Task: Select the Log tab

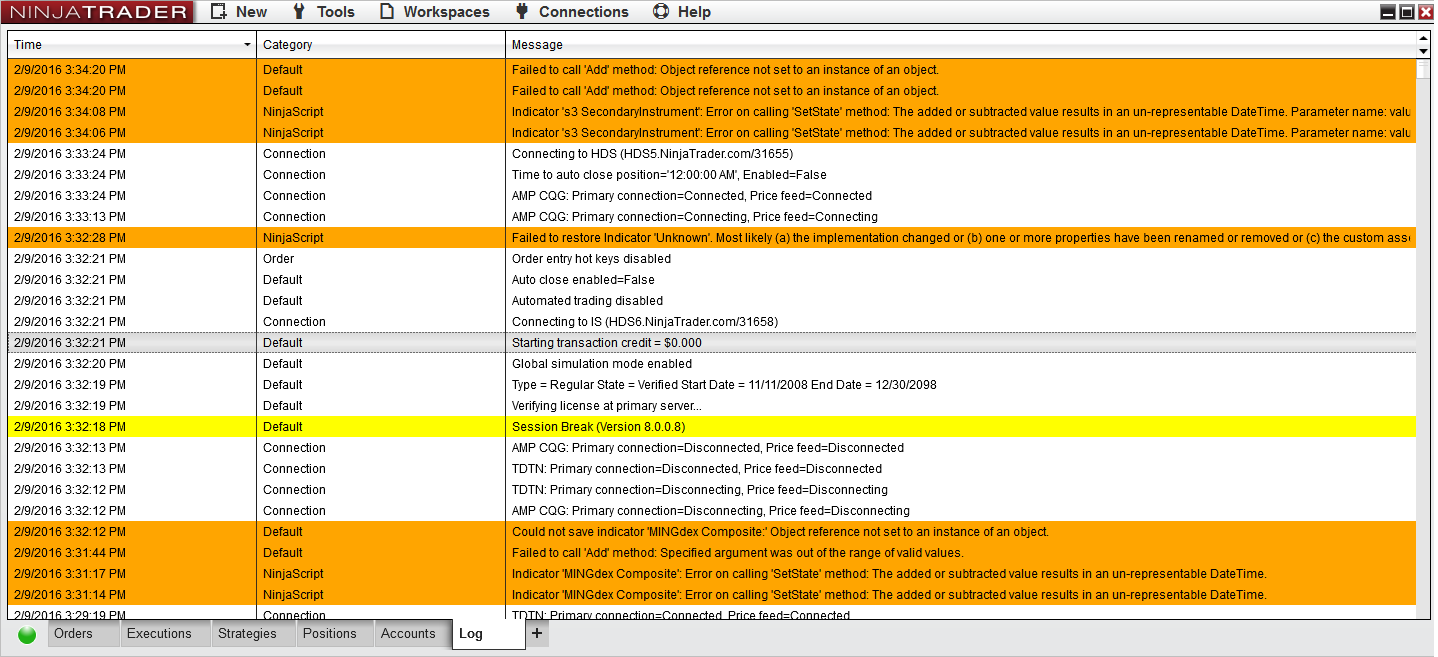Action: point(488,634)
